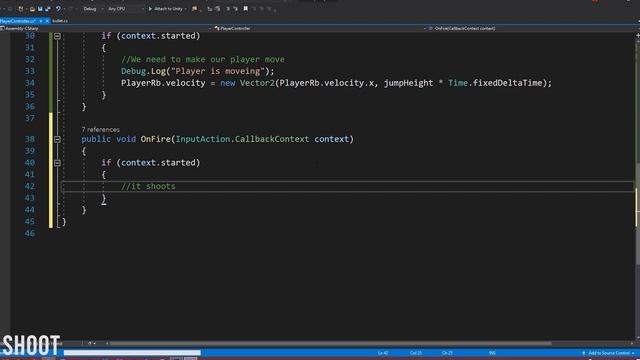Click the Ch 25 indicator in status bar
The width and height of the screenshot is (640, 360).
[447, 353]
